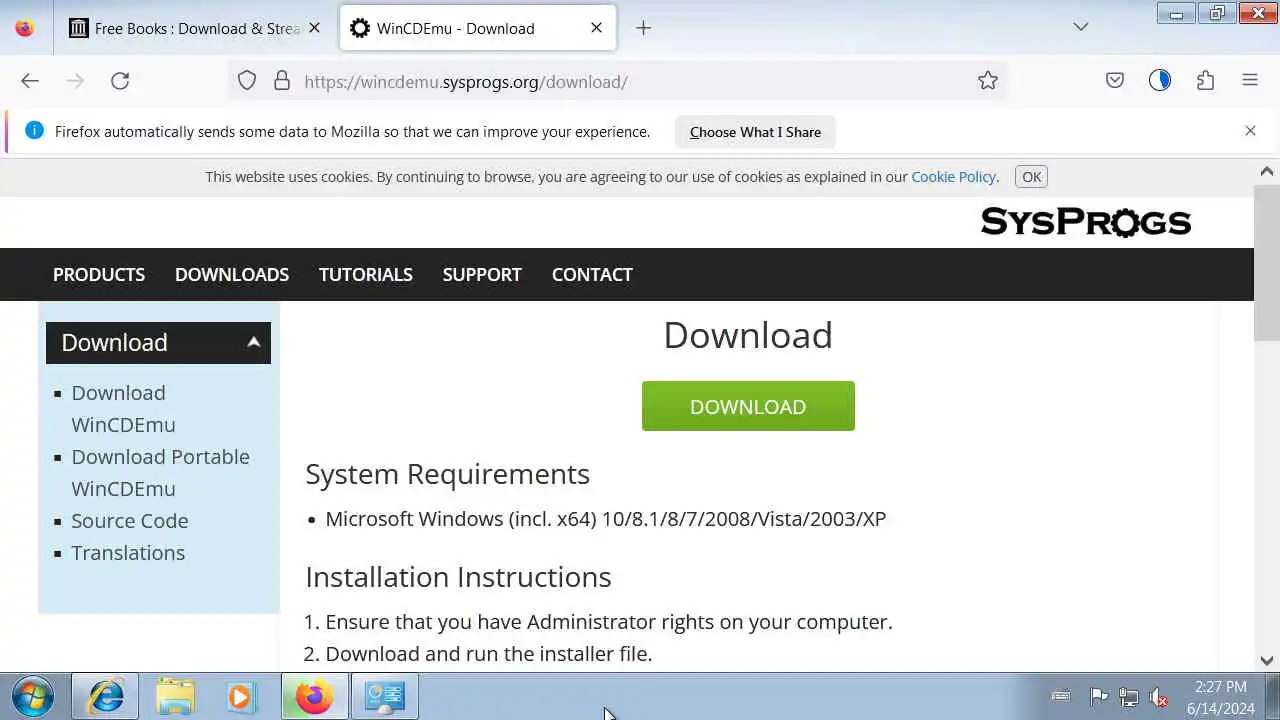Screen dimensions: 1280x720
Task: Click the scrollbar up arrow
Action: [1267, 171]
